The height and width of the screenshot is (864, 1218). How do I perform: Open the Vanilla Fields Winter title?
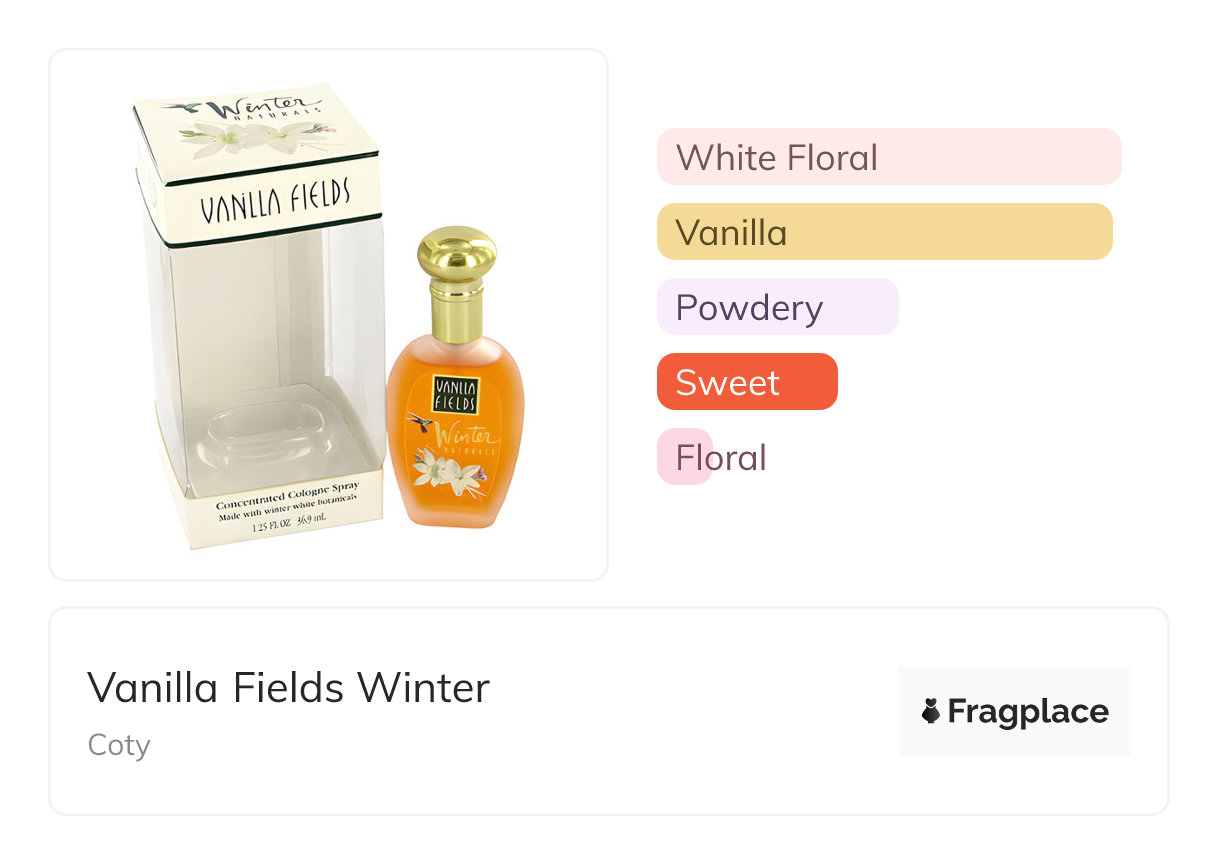(x=288, y=688)
